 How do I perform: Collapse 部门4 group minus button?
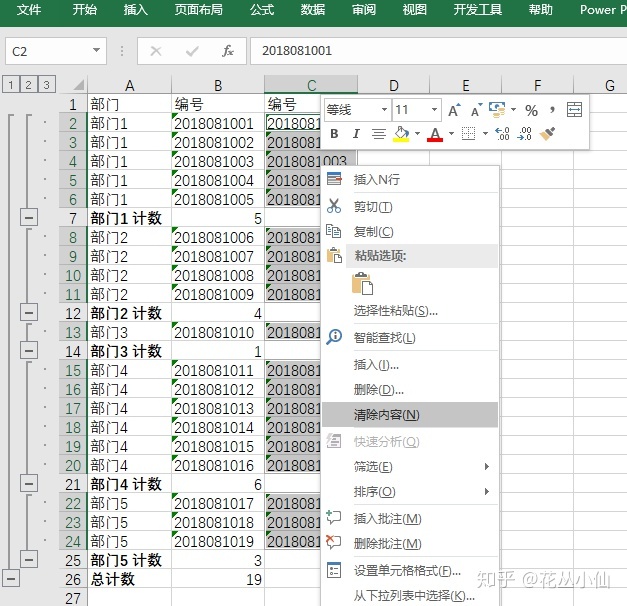click(29, 484)
